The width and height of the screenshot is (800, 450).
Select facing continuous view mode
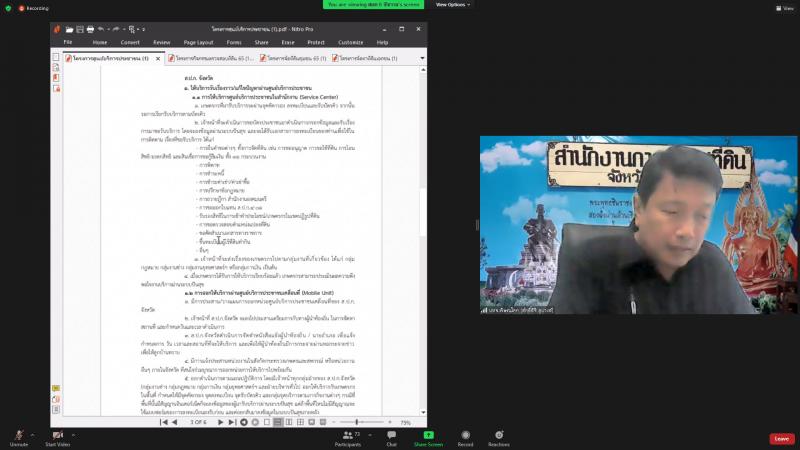click(300, 422)
